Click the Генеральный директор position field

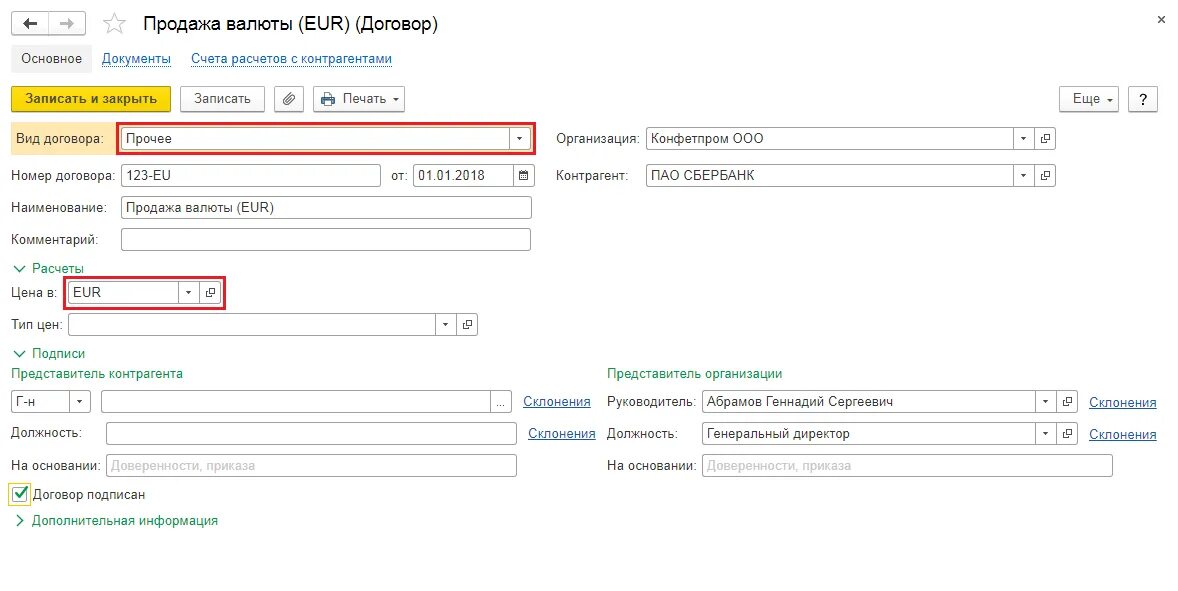(x=868, y=434)
